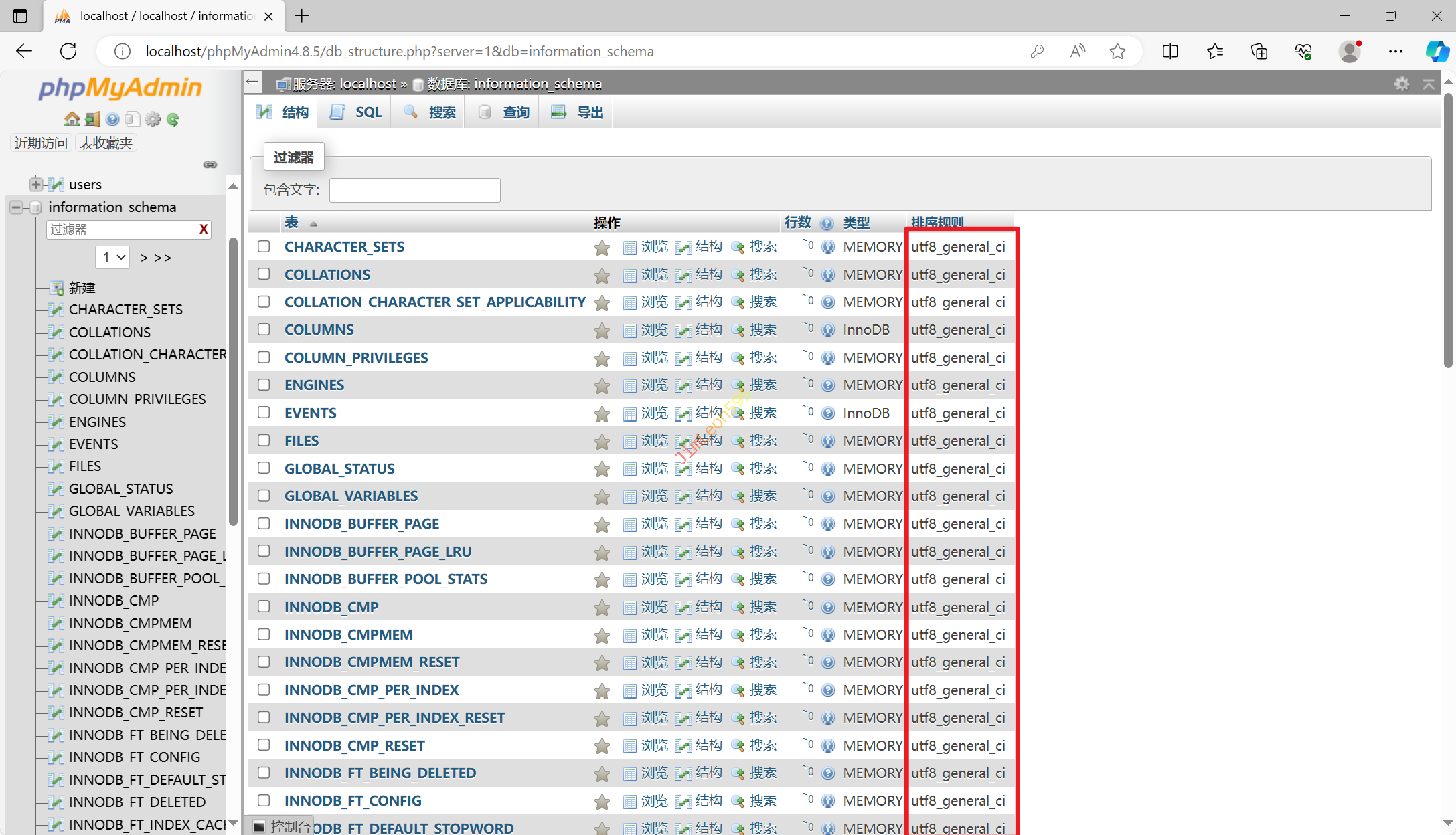Open the page number dropdown in sidebar
Viewport: 1456px width, 835px height.
click(x=112, y=257)
